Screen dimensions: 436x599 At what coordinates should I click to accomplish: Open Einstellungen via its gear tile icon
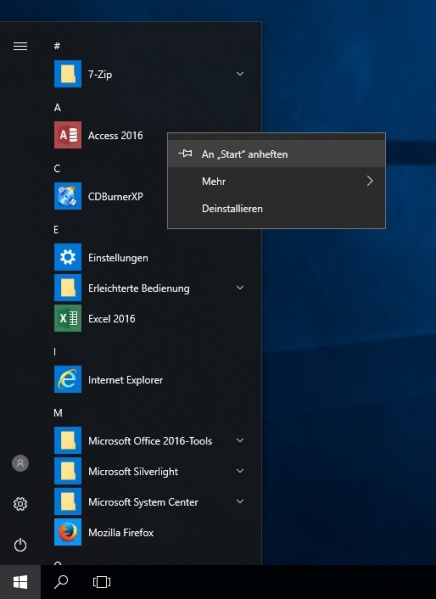tap(68, 257)
